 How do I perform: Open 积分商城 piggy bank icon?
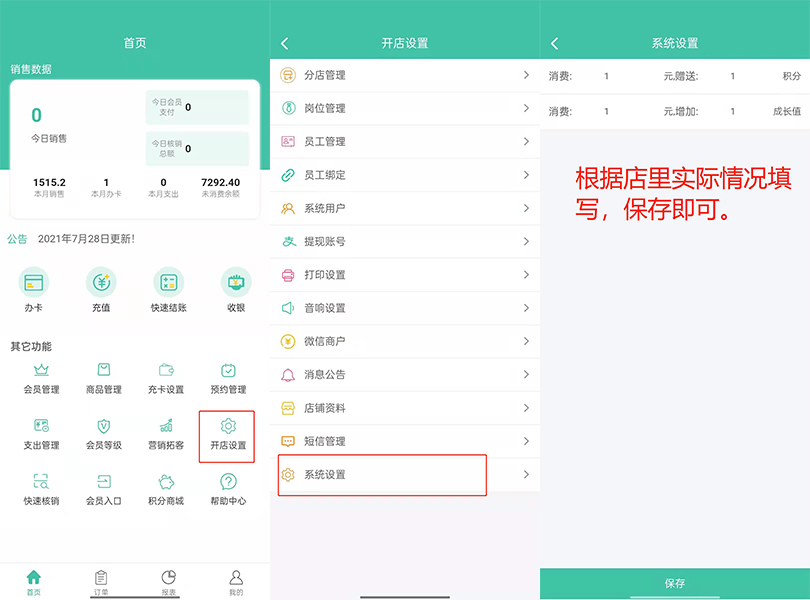tap(166, 482)
